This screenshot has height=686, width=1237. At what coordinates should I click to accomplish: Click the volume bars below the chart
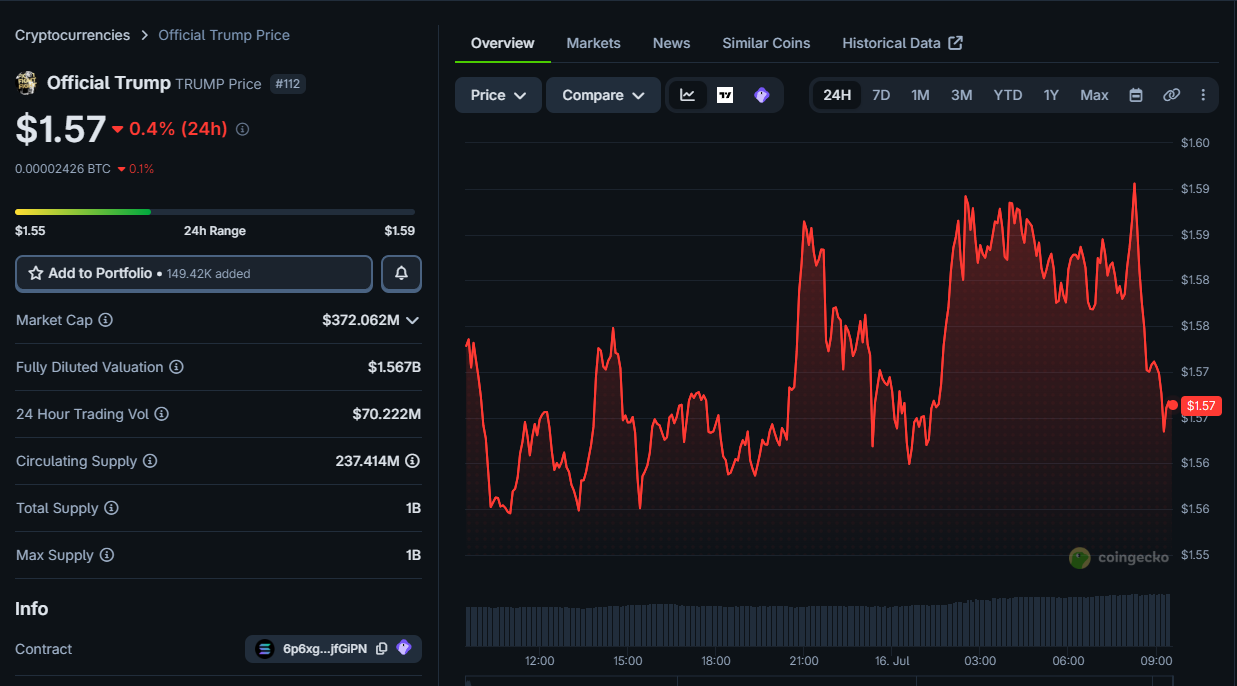(818, 620)
